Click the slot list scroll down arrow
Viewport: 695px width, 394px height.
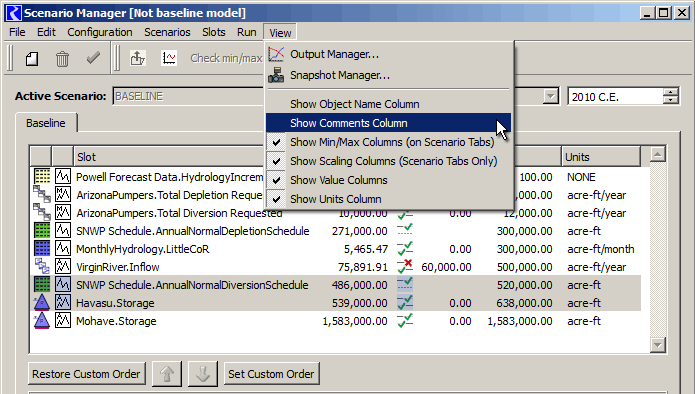tap(657, 344)
